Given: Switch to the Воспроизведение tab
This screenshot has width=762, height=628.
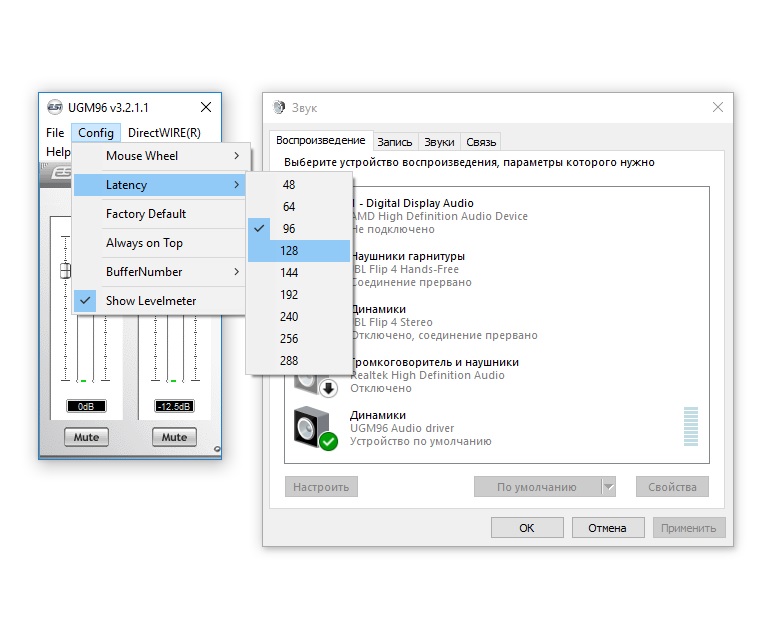Looking at the screenshot, I should 321,140.
